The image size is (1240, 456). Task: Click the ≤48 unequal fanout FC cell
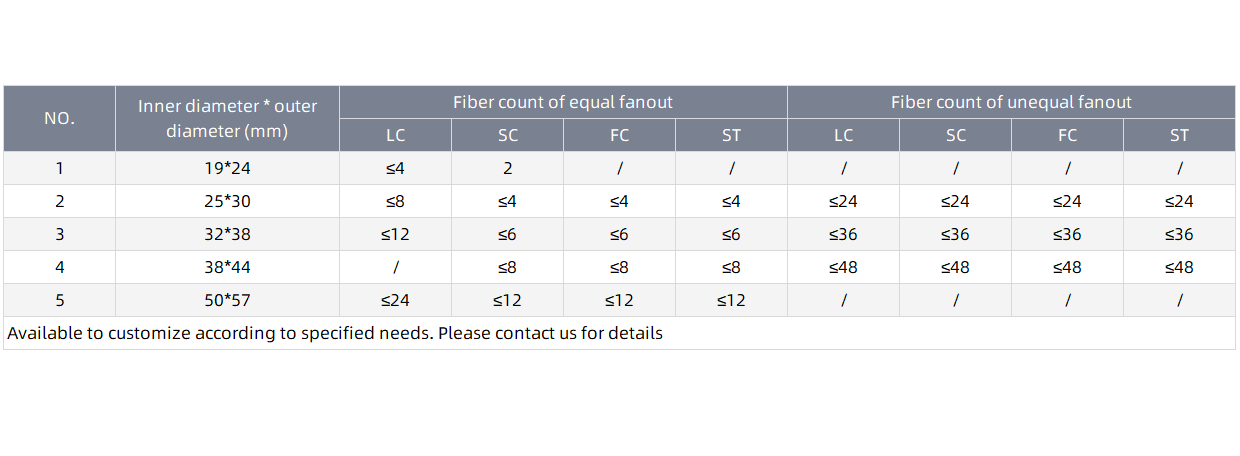1068,267
